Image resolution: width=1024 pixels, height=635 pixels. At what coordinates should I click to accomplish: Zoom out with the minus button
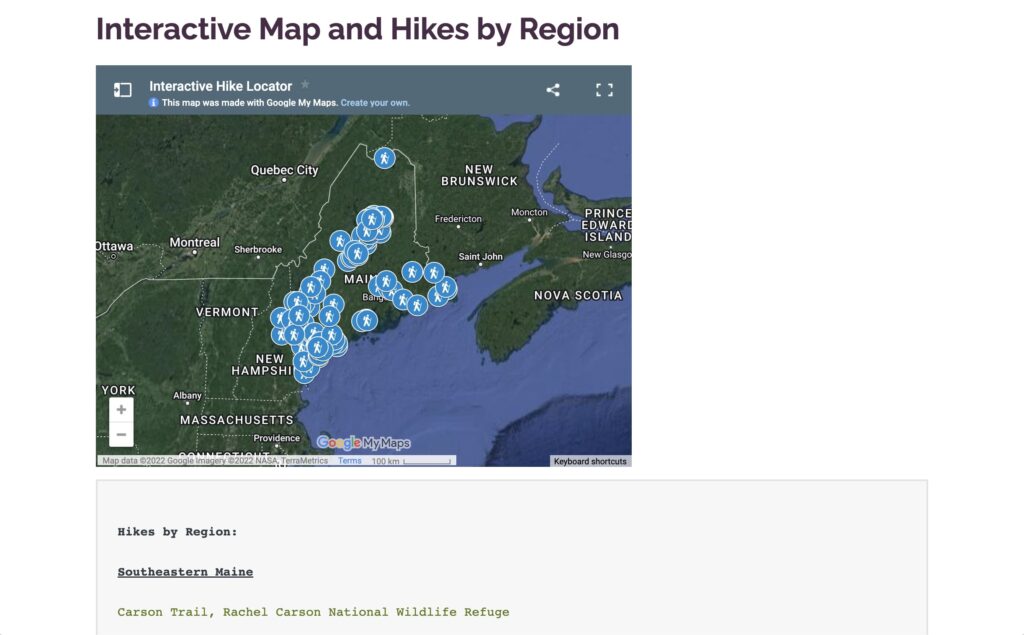pyautogui.click(x=121, y=434)
